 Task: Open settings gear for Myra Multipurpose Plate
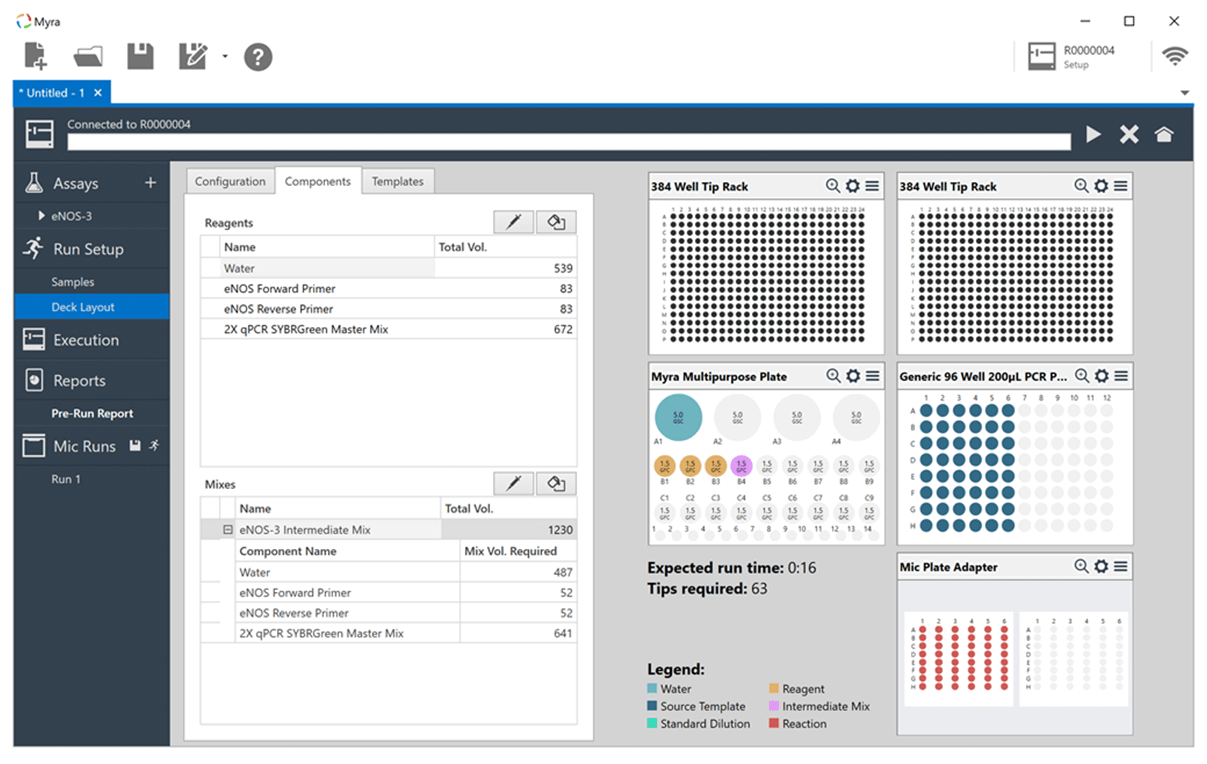(x=853, y=376)
